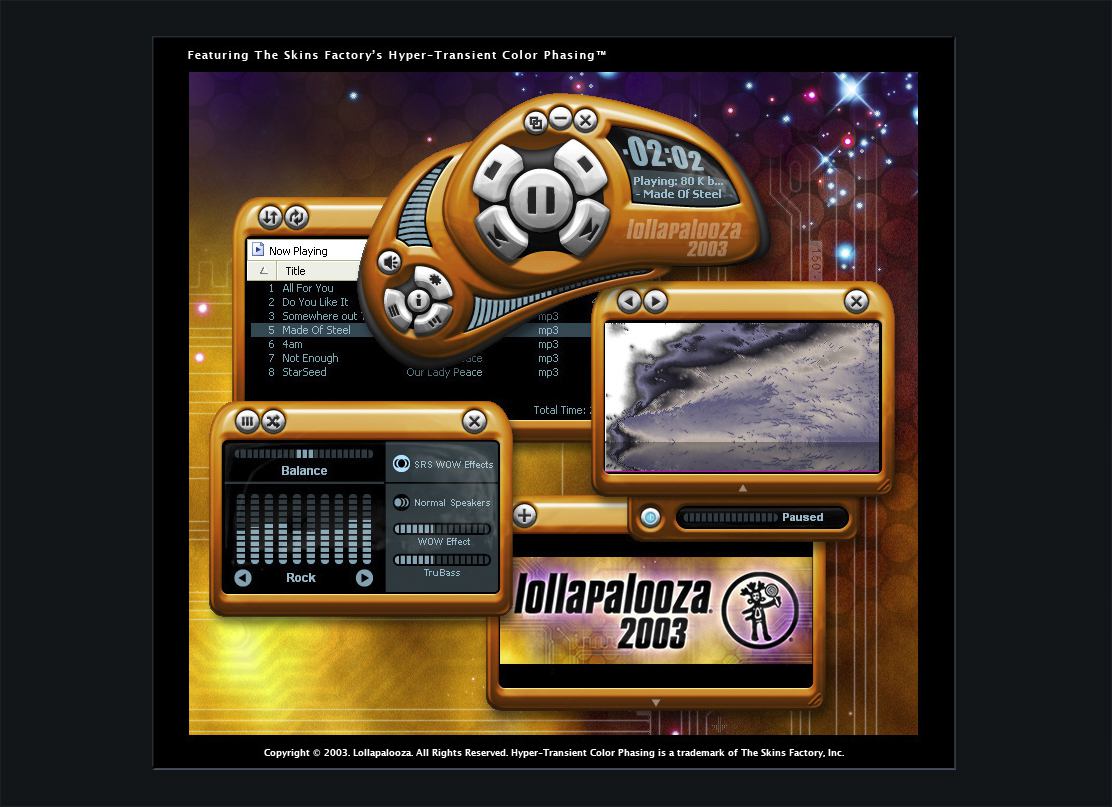Skip to the previous track on the player
The image size is (1112, 807).
[x=501, y=232]
